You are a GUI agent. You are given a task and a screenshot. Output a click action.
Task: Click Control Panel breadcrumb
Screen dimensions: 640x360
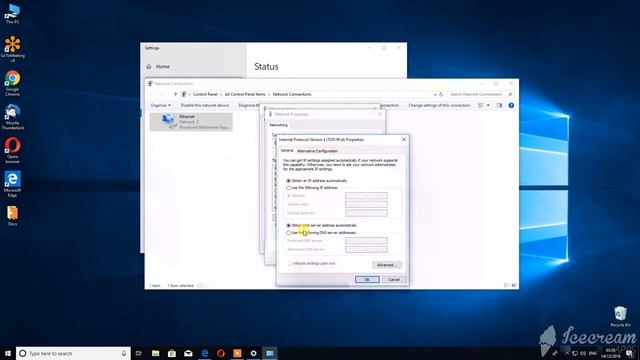(205, 94)
